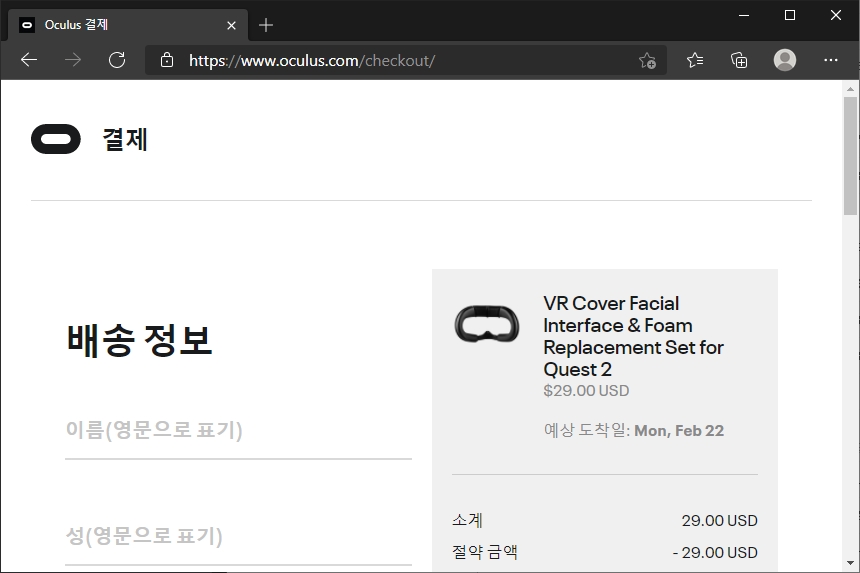Image resolution: width=860 pixels, height=573 pixels.
Task: Minimize the browser window
Action: click(744, 15)
